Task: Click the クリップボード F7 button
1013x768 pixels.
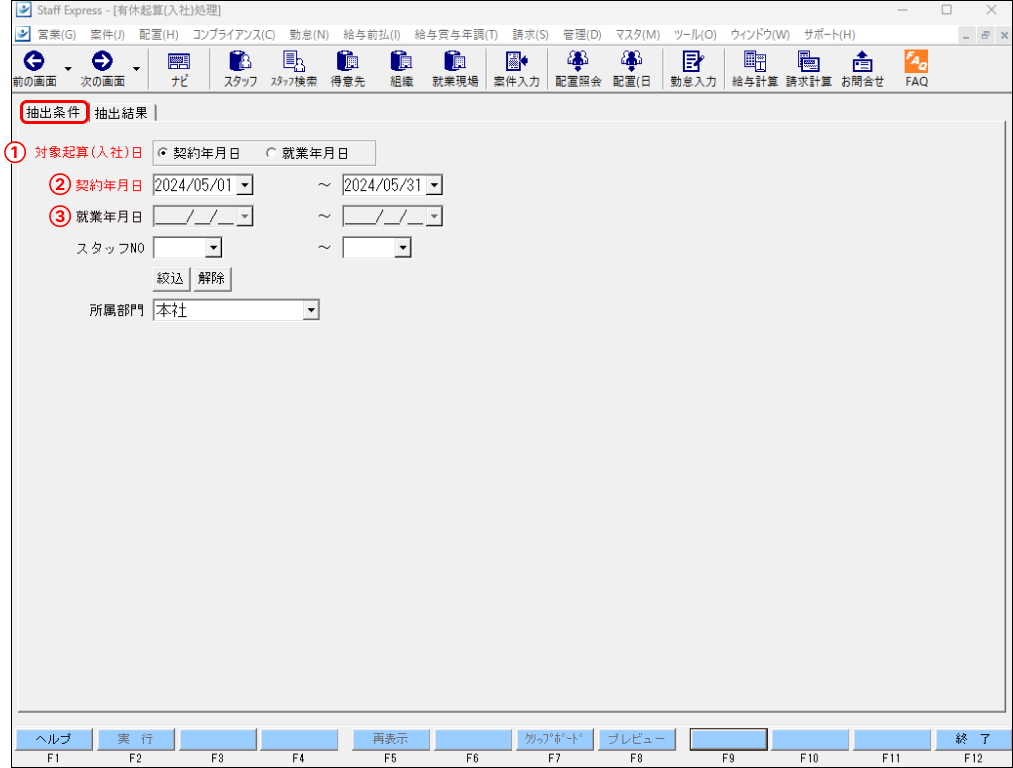Action: tap(554, 739)
